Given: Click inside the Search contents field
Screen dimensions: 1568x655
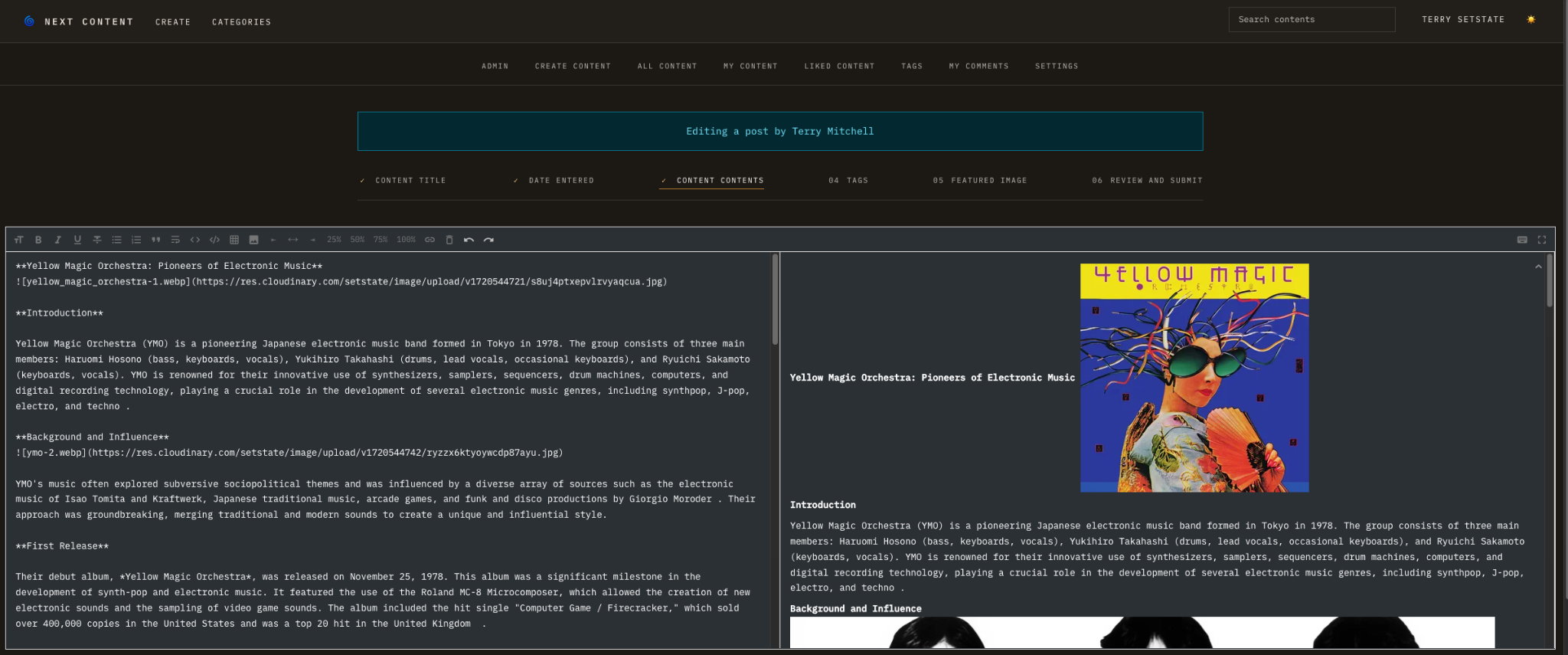Looking at the screenshot, I should tap(1312, 20).
